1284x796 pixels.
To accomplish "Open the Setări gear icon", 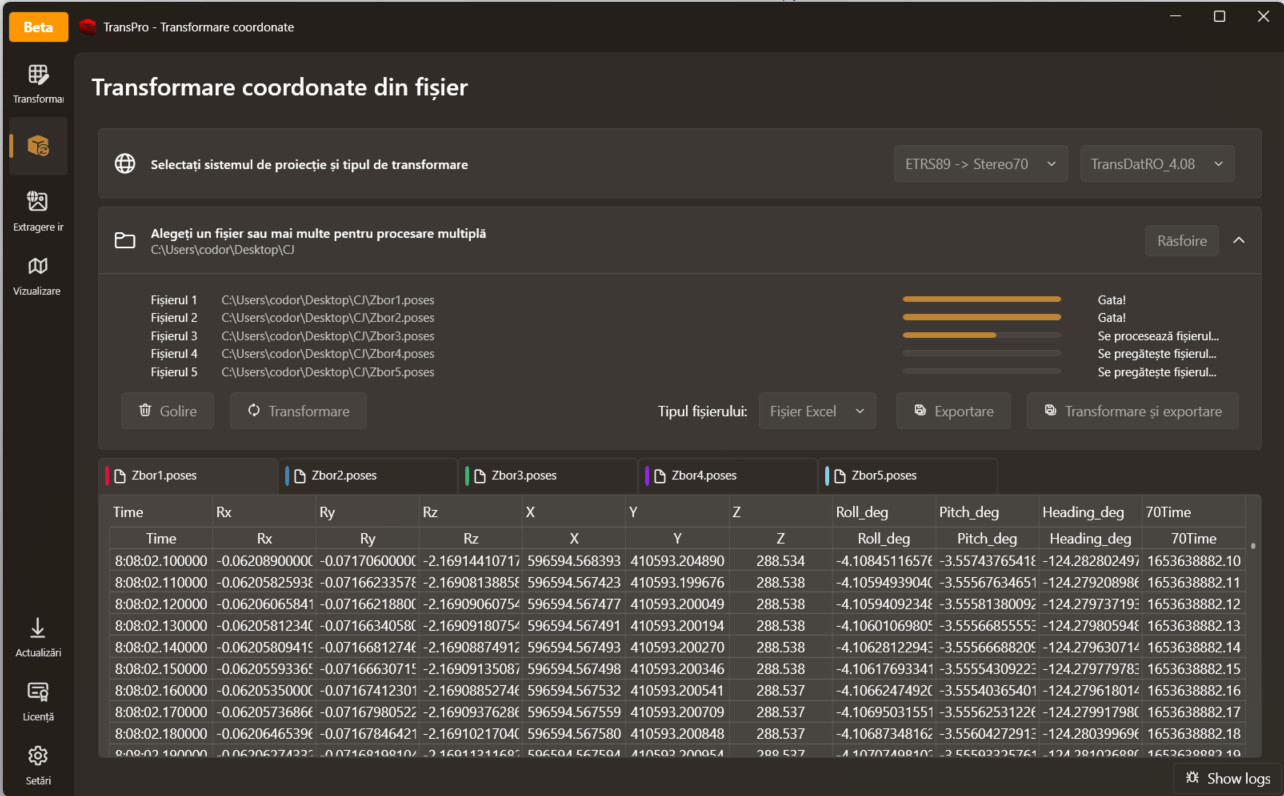I will point(38,755).
